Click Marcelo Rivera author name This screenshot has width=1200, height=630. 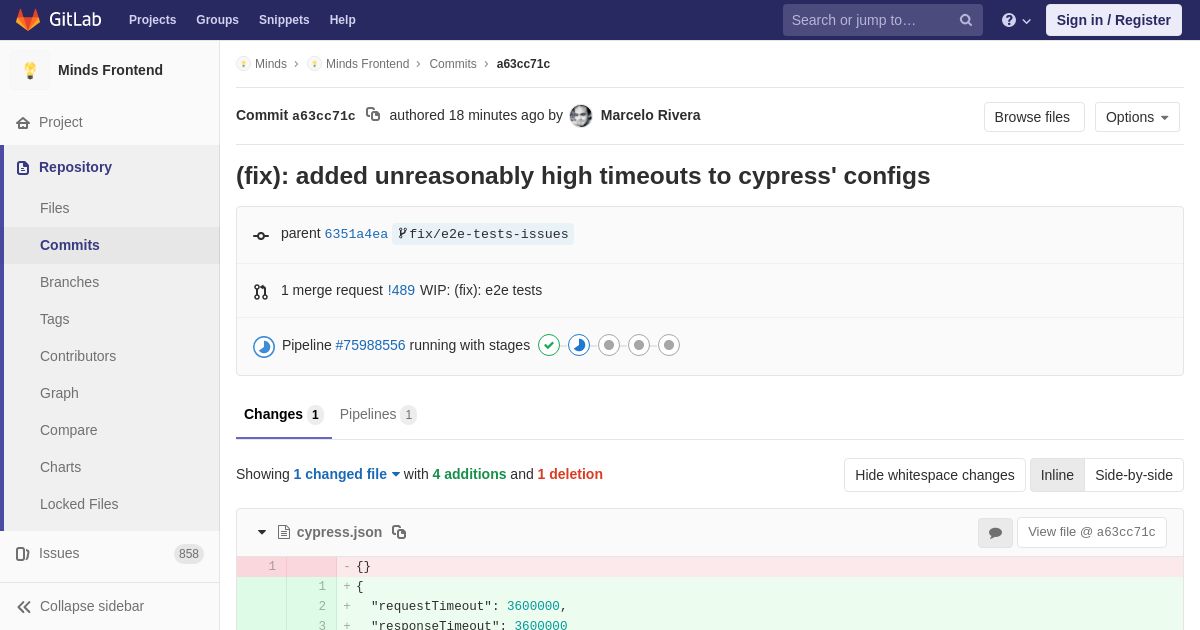tap(651, 115)
